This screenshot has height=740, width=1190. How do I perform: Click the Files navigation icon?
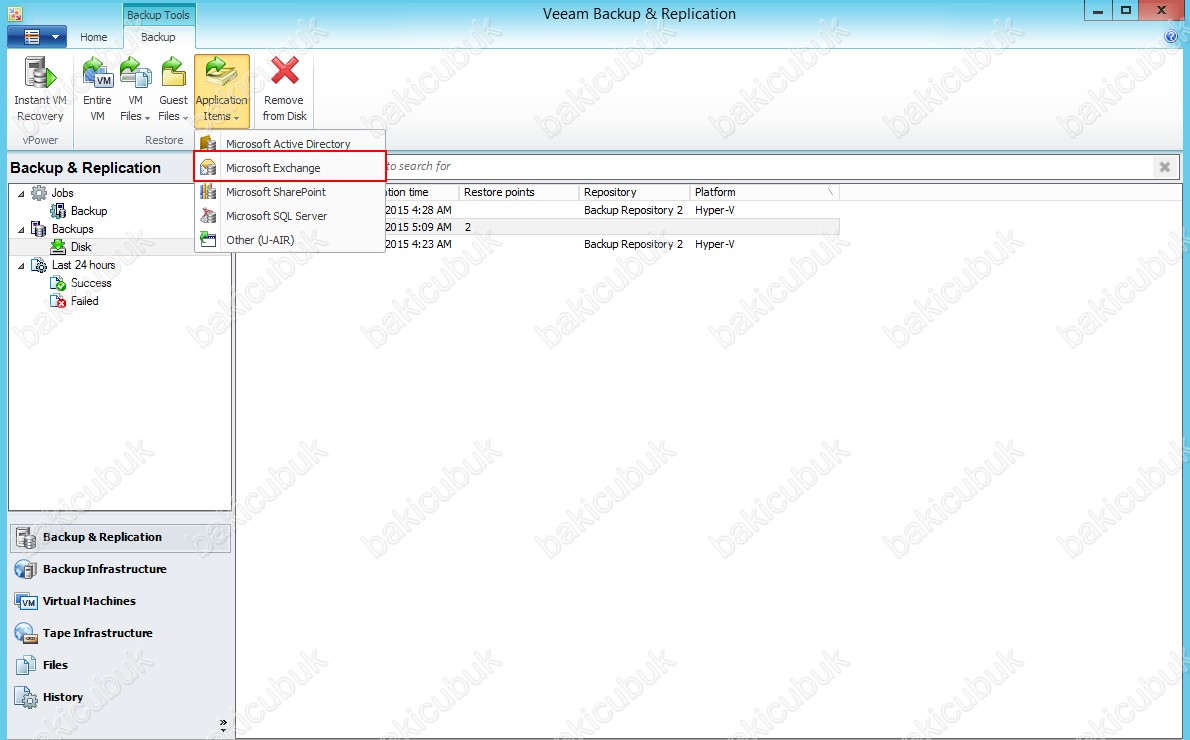[x=26, y=665]
